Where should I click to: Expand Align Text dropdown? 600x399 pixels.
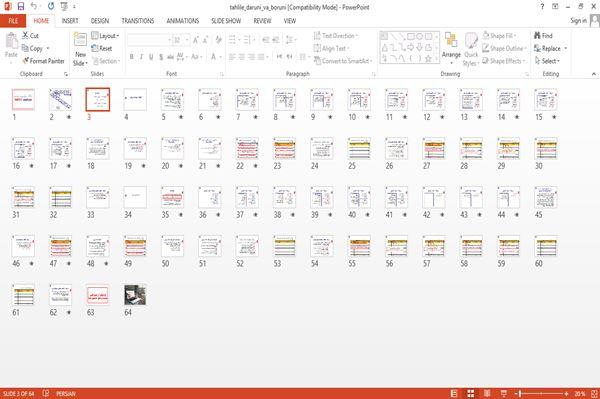tap(331, 48)
